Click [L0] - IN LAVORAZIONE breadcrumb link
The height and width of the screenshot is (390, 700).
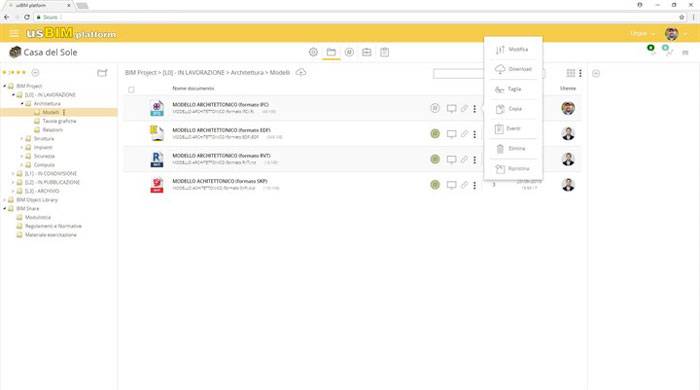(193, 72)
